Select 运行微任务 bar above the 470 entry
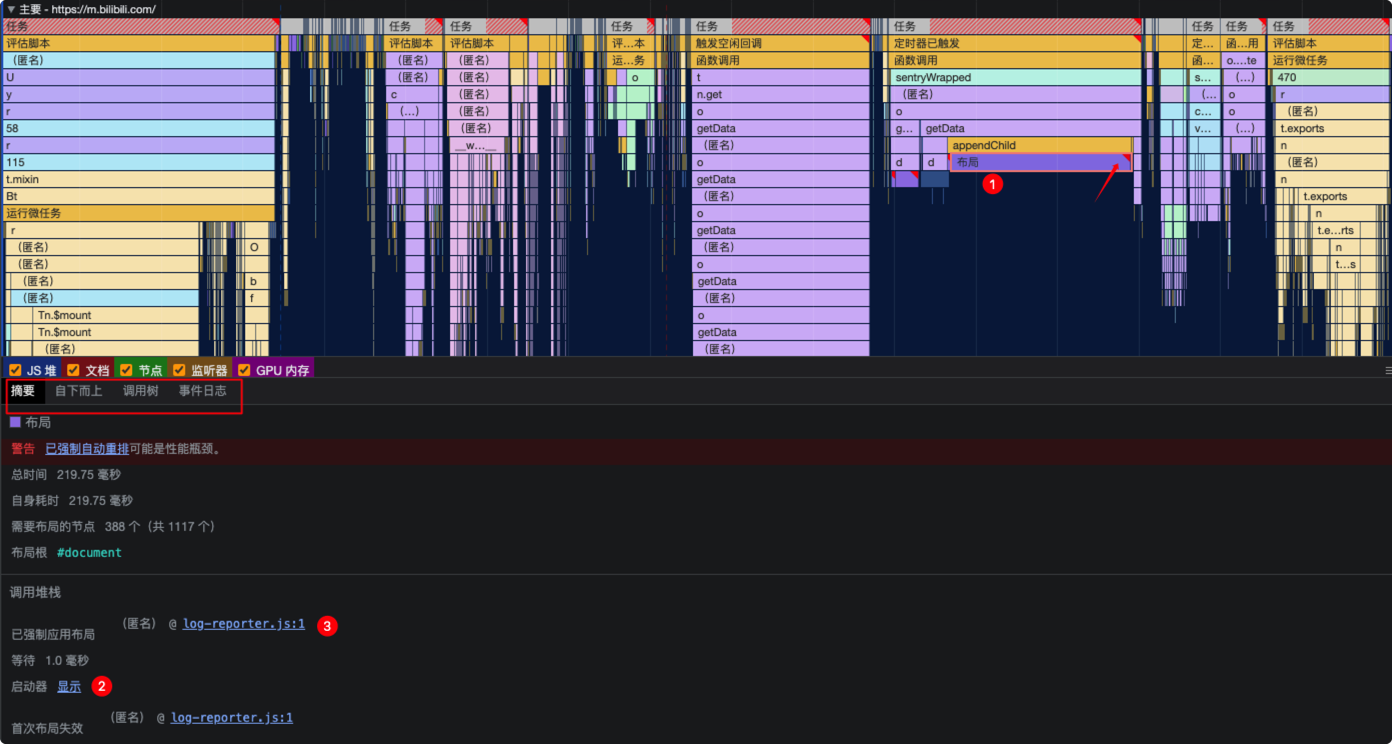Image resolution: width=1392 pixels, height=744 pixels. (x=1331, y=60)
